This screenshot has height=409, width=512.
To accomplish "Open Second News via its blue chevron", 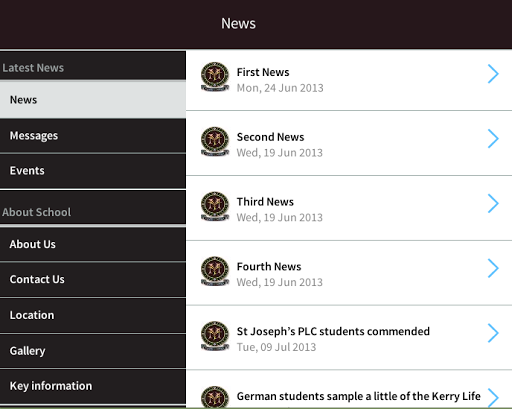I will pyautogui.click(x=493, y=138).
